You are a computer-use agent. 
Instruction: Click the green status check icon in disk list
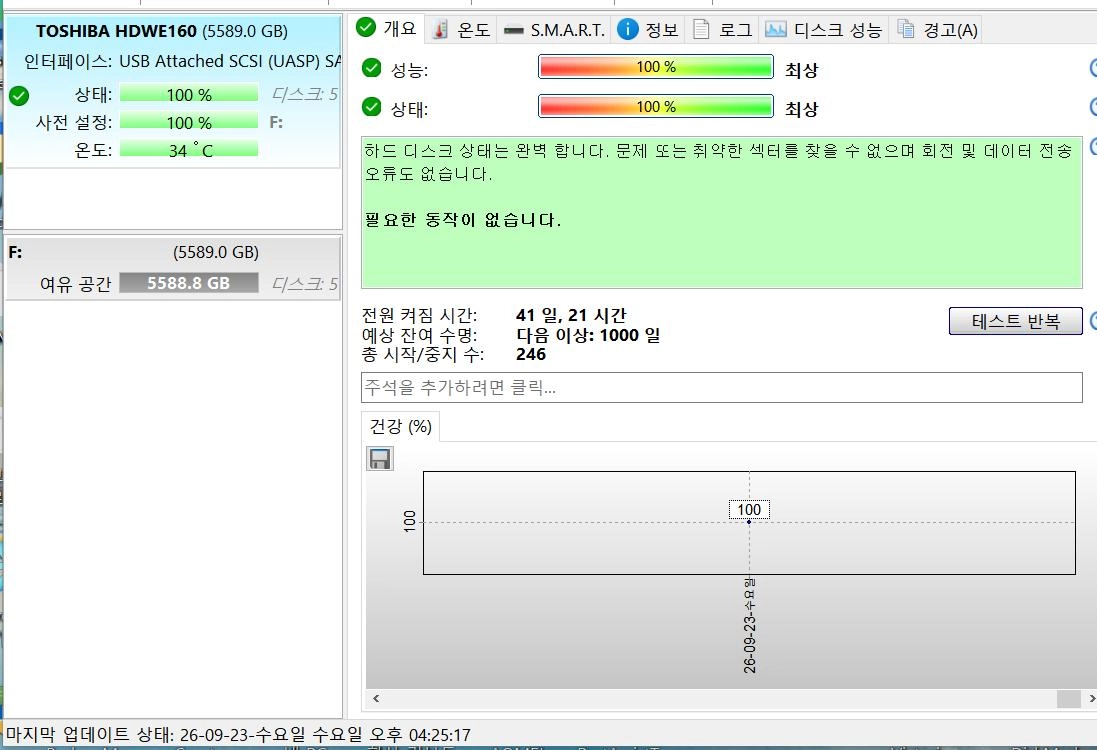coord(19,96)
